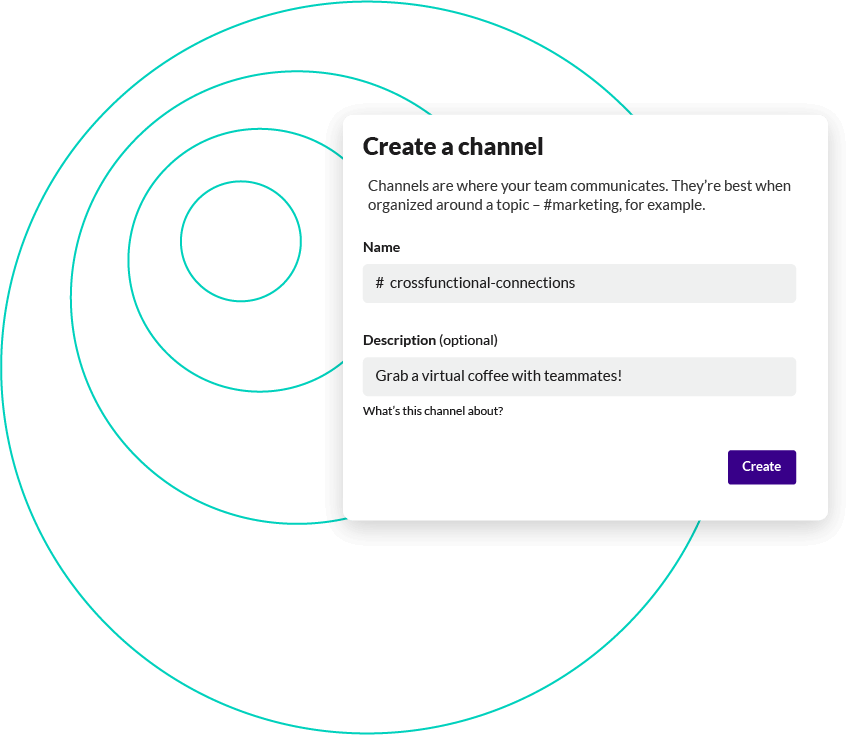
Task: Click 'What's this channel about?' helper text
Action: click(433, 411)
